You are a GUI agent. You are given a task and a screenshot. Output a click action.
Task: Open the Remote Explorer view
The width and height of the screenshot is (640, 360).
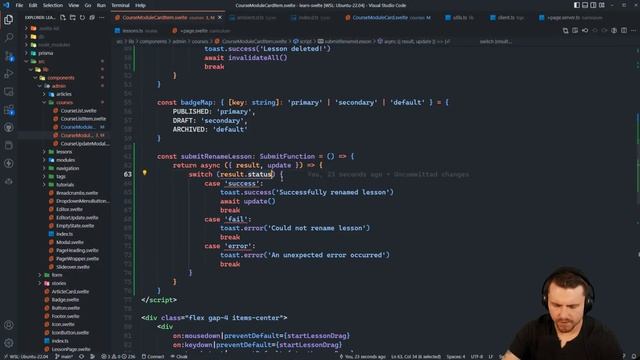tap(9, 92)
